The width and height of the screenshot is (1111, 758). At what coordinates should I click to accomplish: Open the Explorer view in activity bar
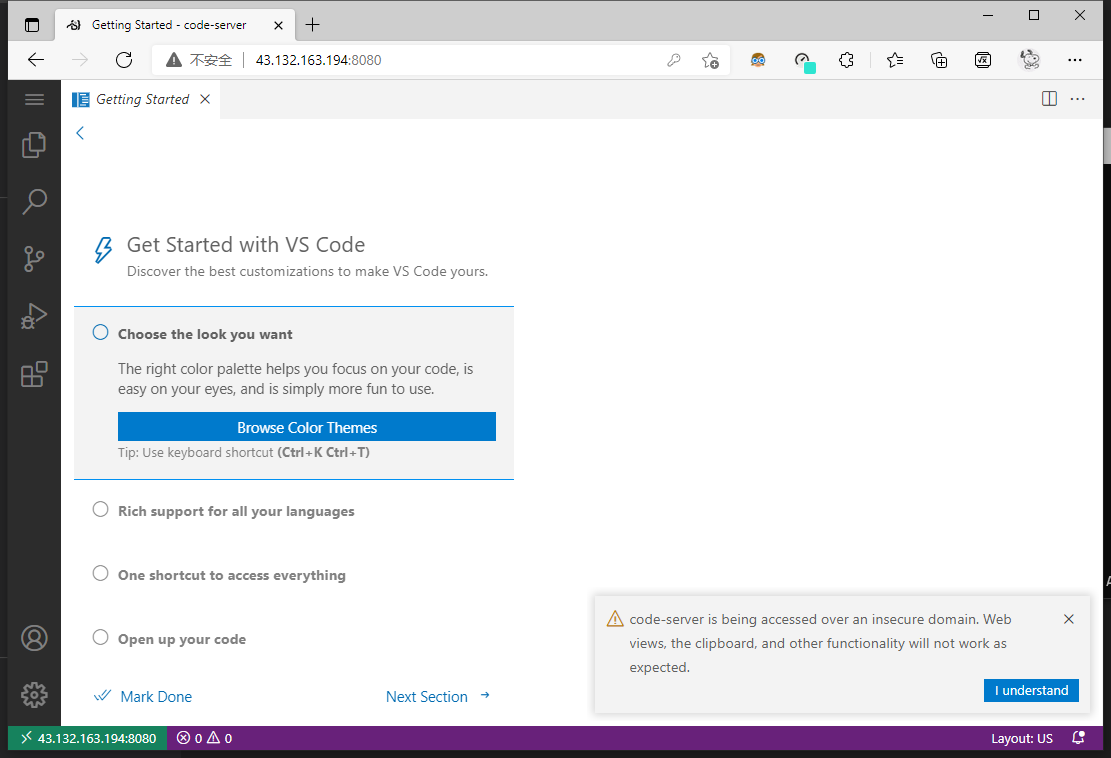point(34,145)
